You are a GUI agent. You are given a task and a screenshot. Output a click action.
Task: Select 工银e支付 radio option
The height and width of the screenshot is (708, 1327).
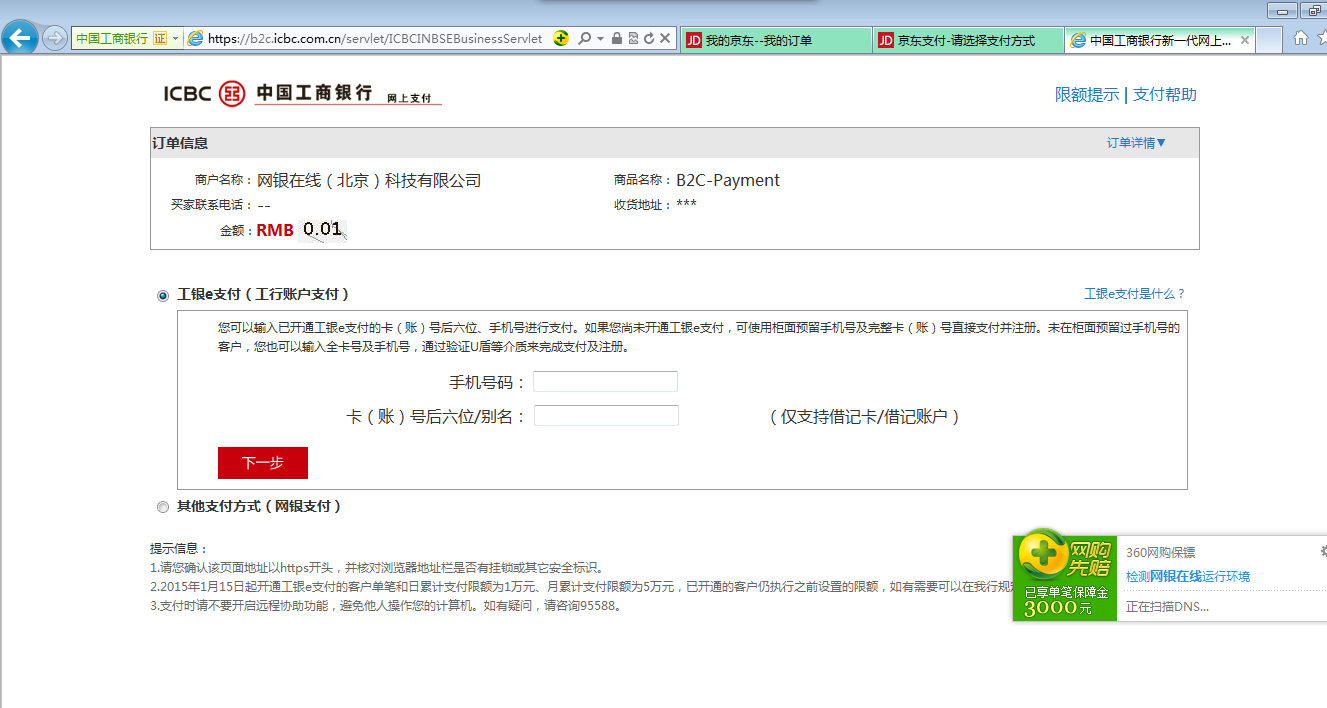(163, 295)
